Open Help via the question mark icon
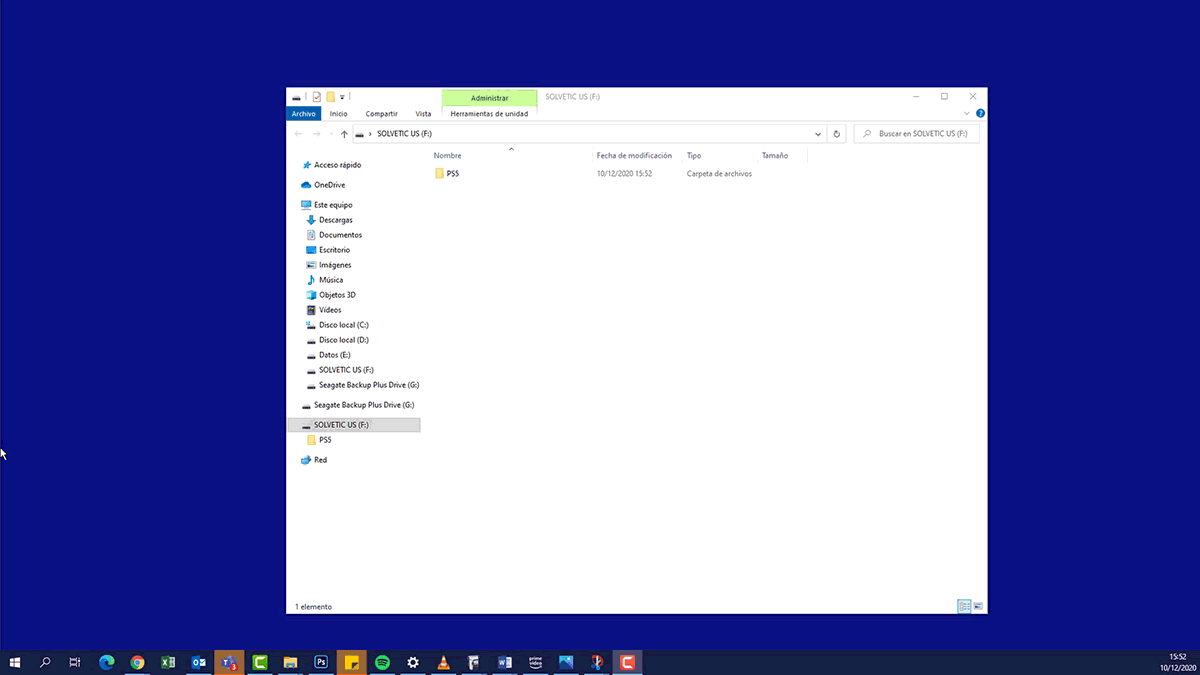 click(x=980, y=112)
